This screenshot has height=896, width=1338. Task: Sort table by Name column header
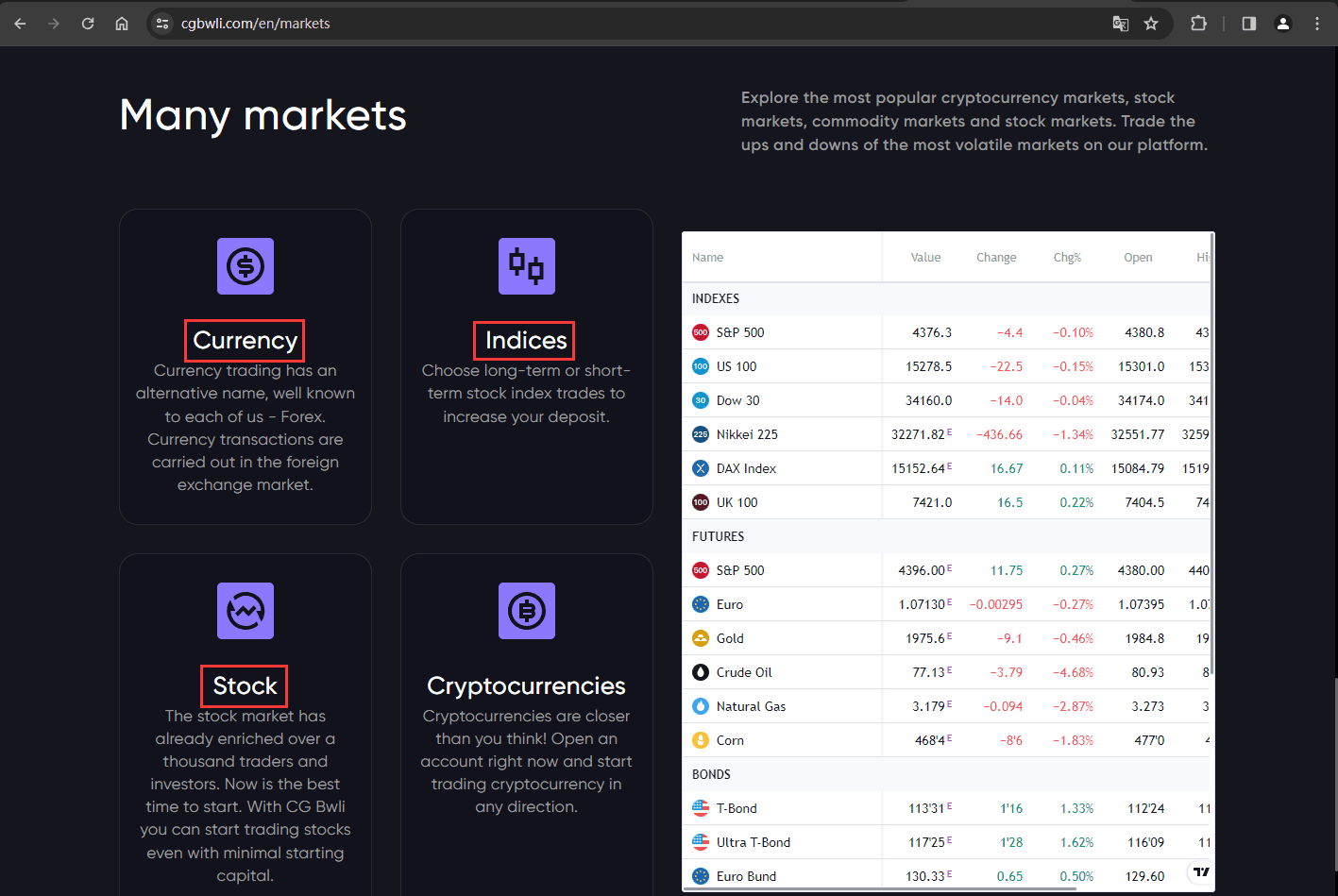pyautogui.click(x=707, y=258)
